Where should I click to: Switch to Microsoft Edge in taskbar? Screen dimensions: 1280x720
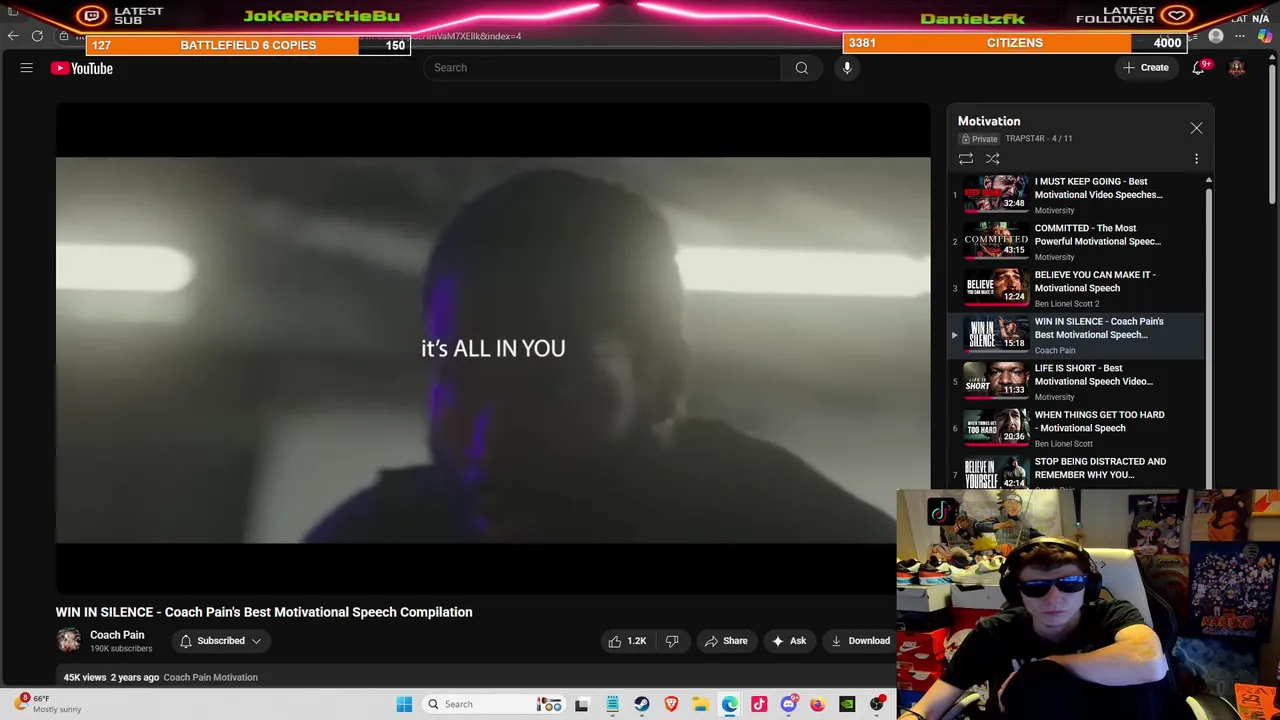[x=730, y=704]
